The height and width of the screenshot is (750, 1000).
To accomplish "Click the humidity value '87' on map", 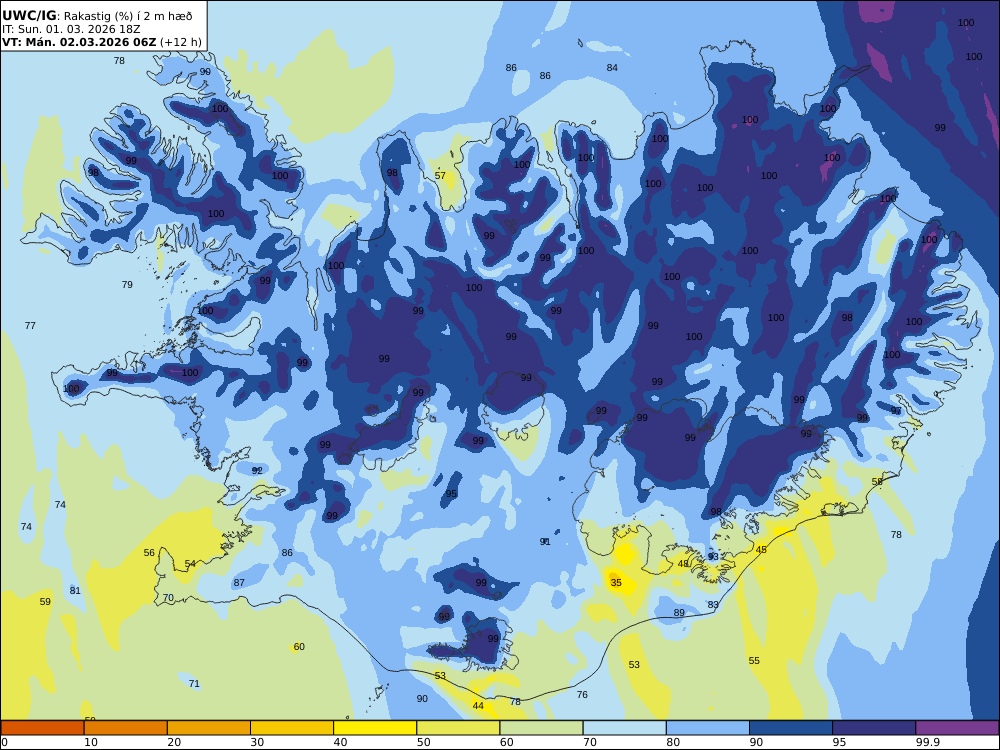I will pos(239,582).
